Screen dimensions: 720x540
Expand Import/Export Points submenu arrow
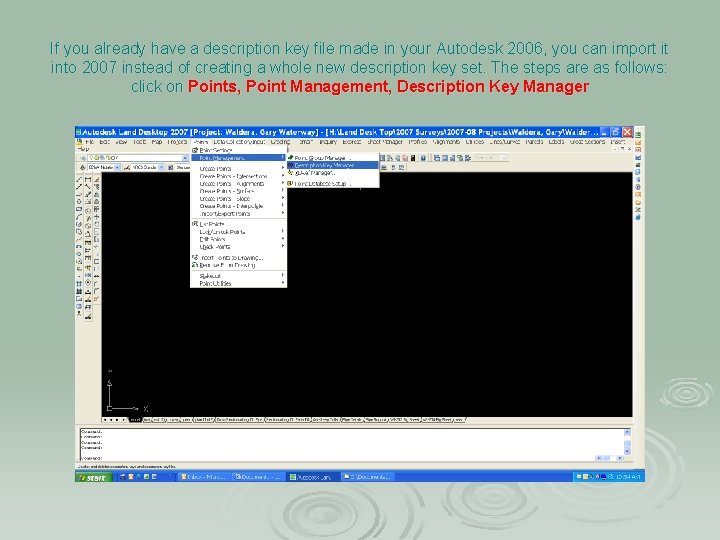[283, 213]
